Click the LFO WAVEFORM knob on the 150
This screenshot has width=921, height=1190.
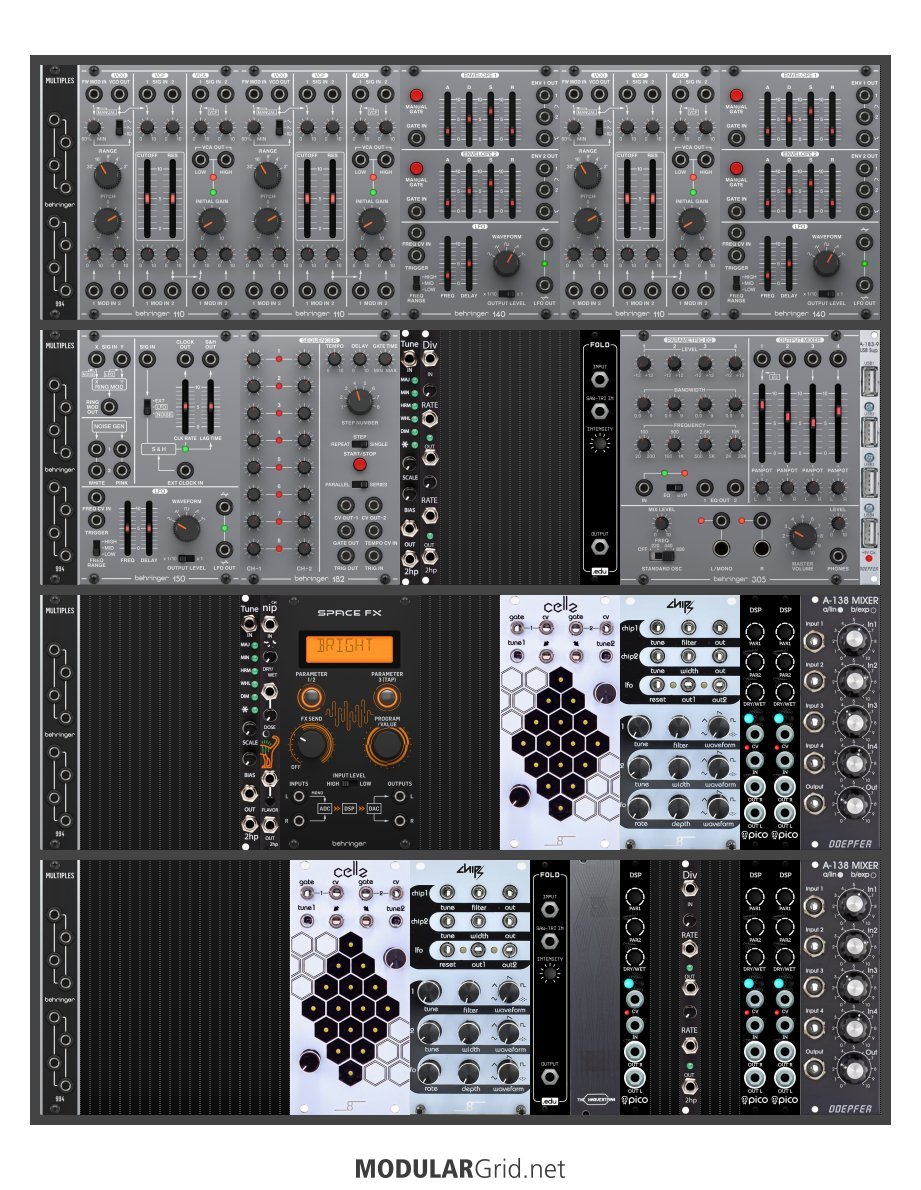tap(187, 527)
